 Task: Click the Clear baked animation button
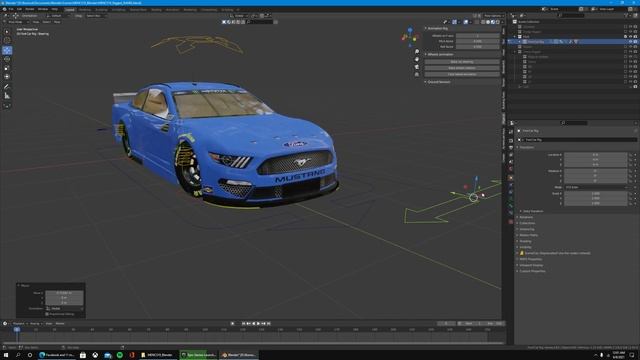pos(462,75)
